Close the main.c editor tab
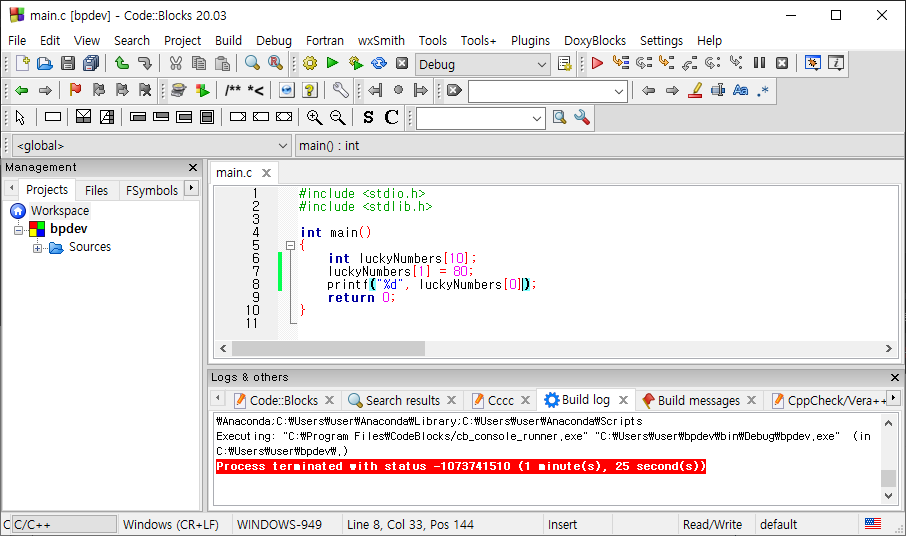Image resolution: width=906 pixels, height=536 pixels. pyautogui.click(x=266, y=173)
